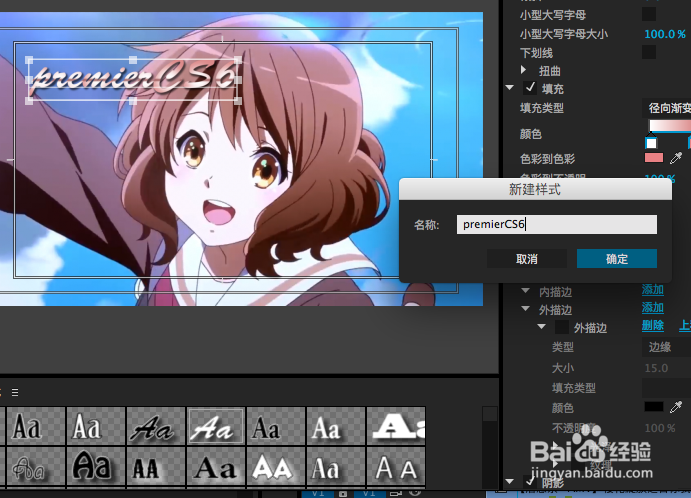Pick fill color with the 色彩到色彩 eyedropper
The width and height of the screenshot is (691, 498).
click(676, 158)
